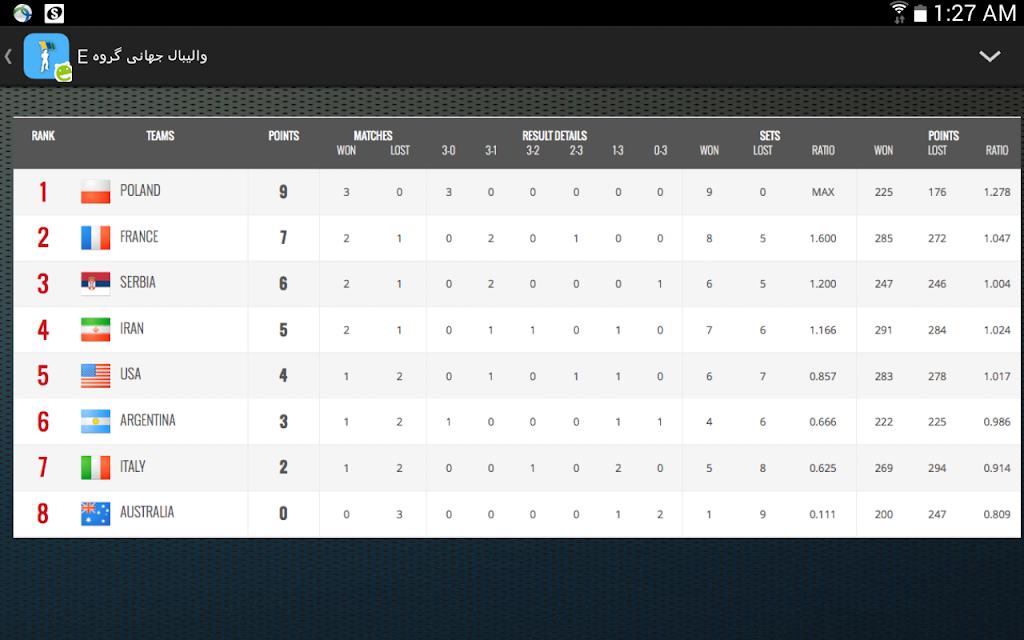
Task: Tap rank number 1
Action: click(43, 192)
